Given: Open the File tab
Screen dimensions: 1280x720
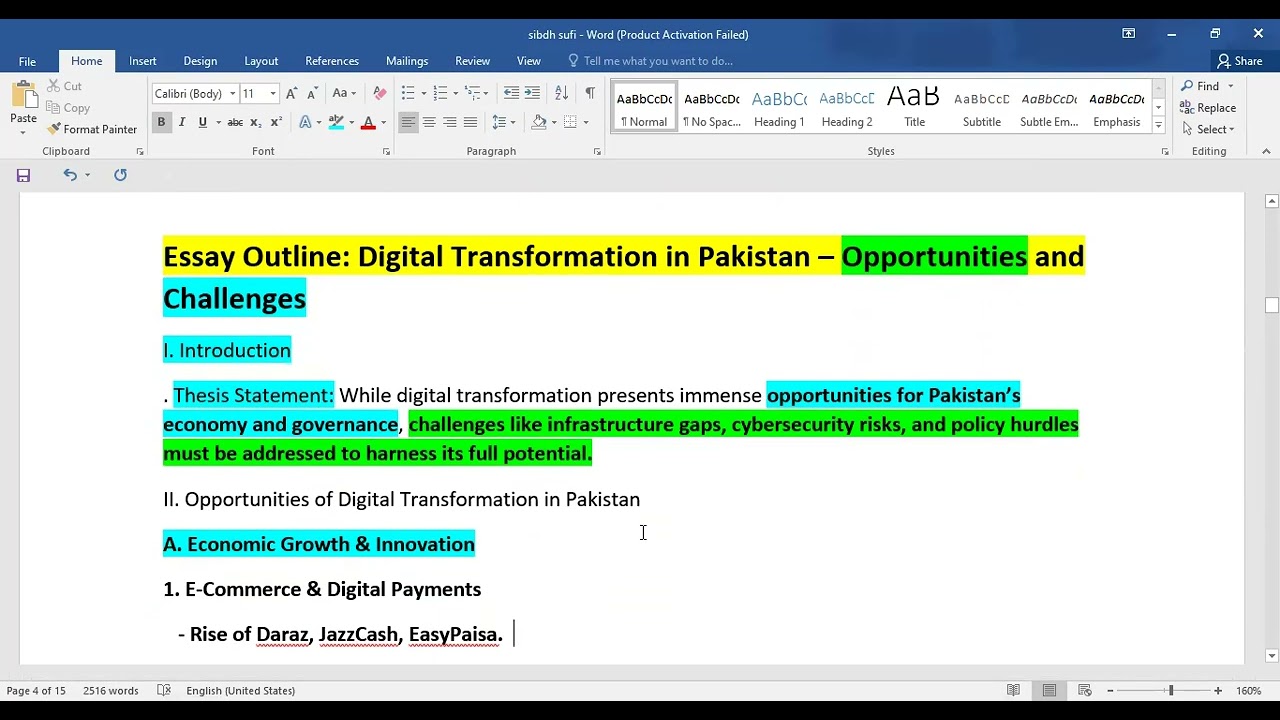Looking at the screenshot, I should [x=27, y=61].
